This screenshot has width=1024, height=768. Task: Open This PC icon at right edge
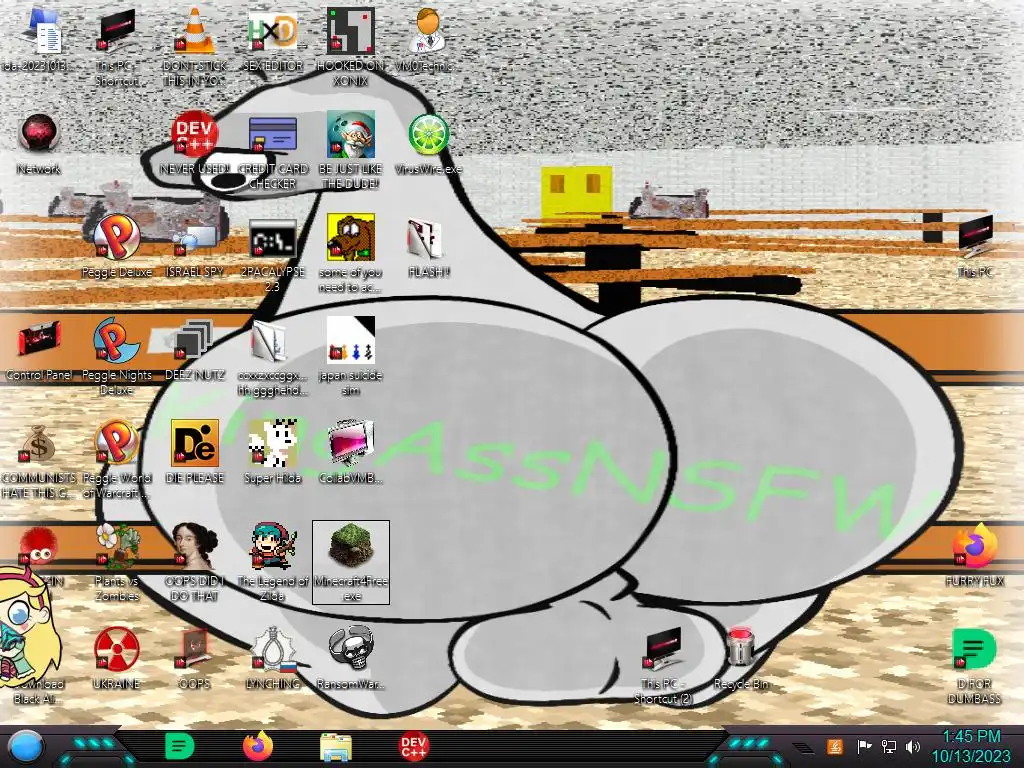click(974, 248)
